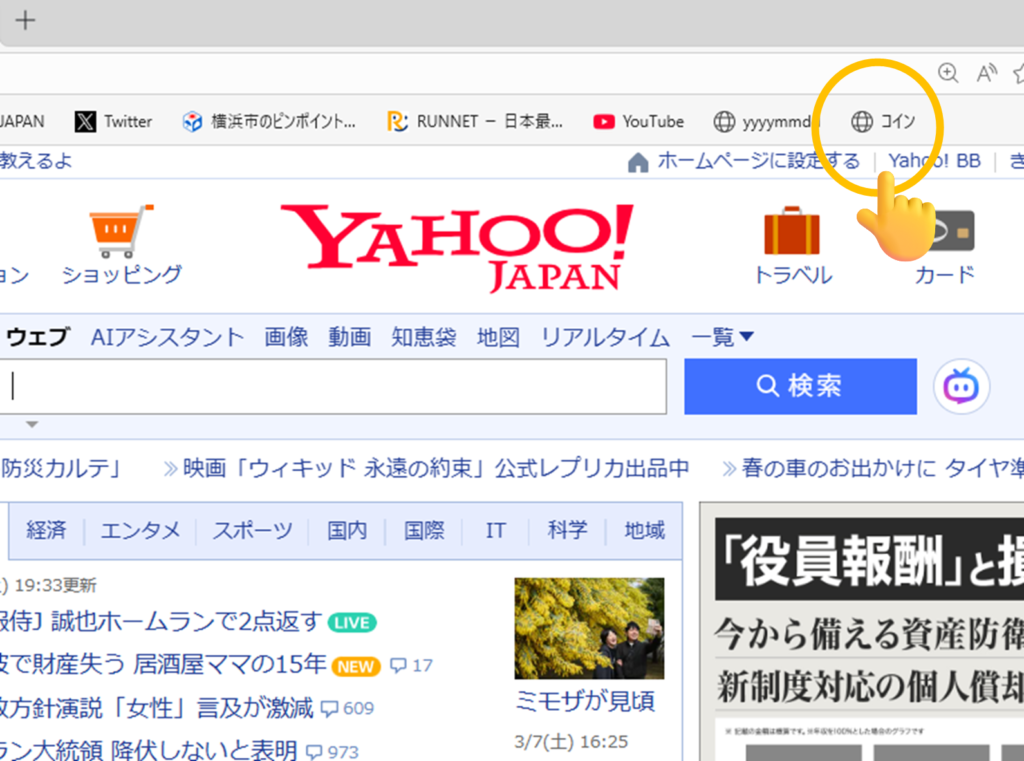Click the zoom magnifier icon in address bar

947,72
